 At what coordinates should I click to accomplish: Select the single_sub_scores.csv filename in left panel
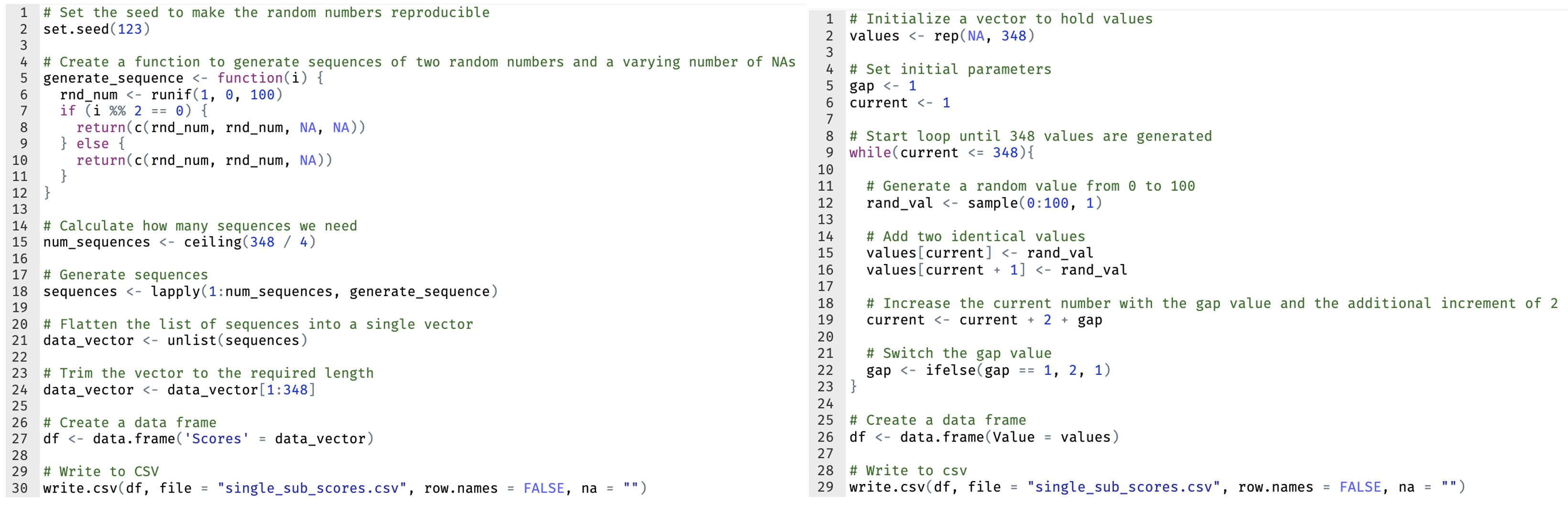(x=309, y=488)
